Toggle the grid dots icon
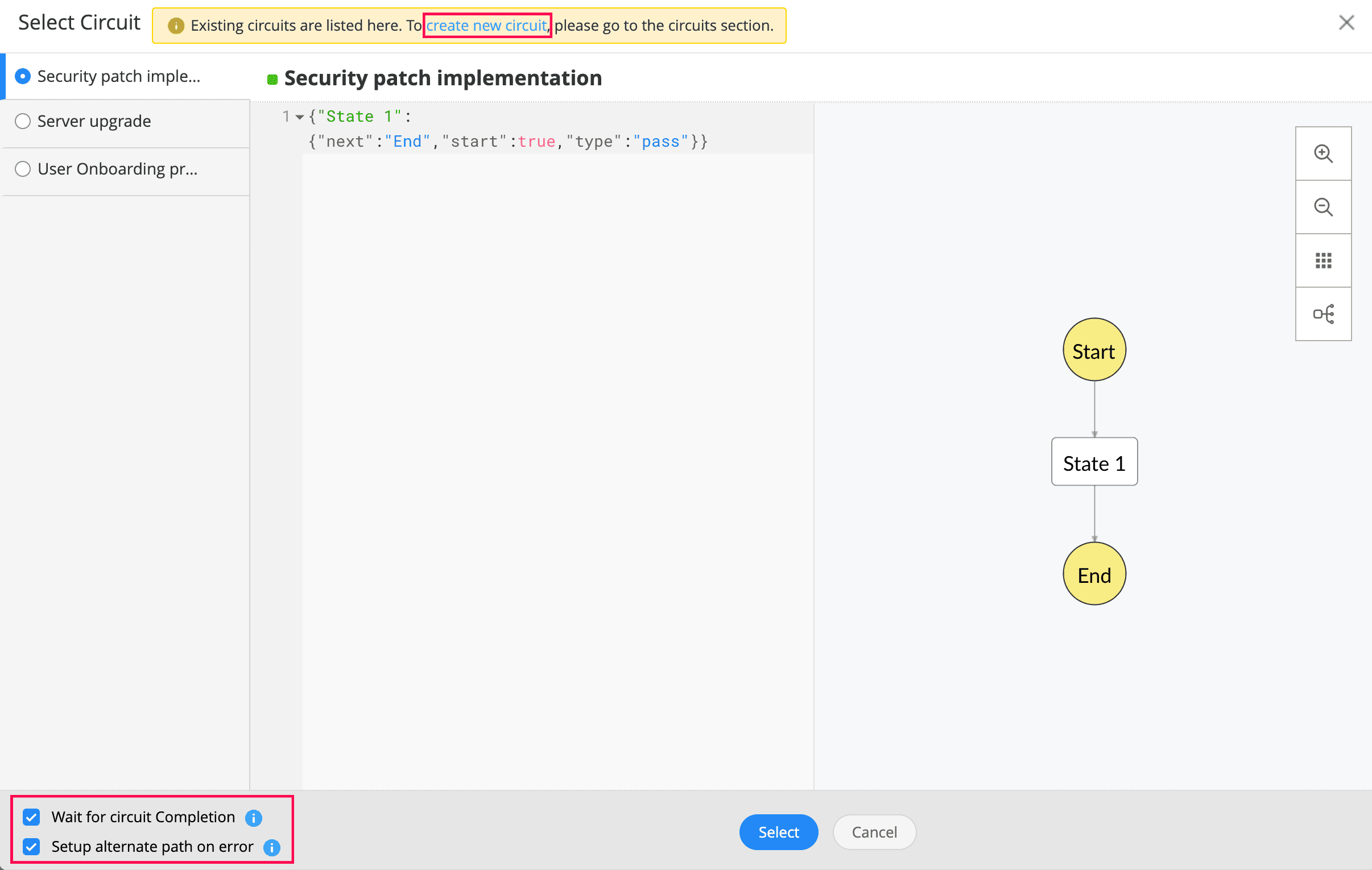Viewport: 1372px width, 870px height. pos(1323,260)
